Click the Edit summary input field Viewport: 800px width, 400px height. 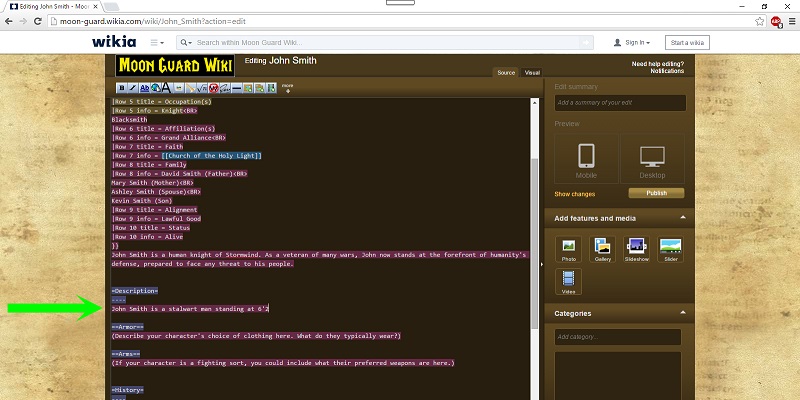click(620, 103)
